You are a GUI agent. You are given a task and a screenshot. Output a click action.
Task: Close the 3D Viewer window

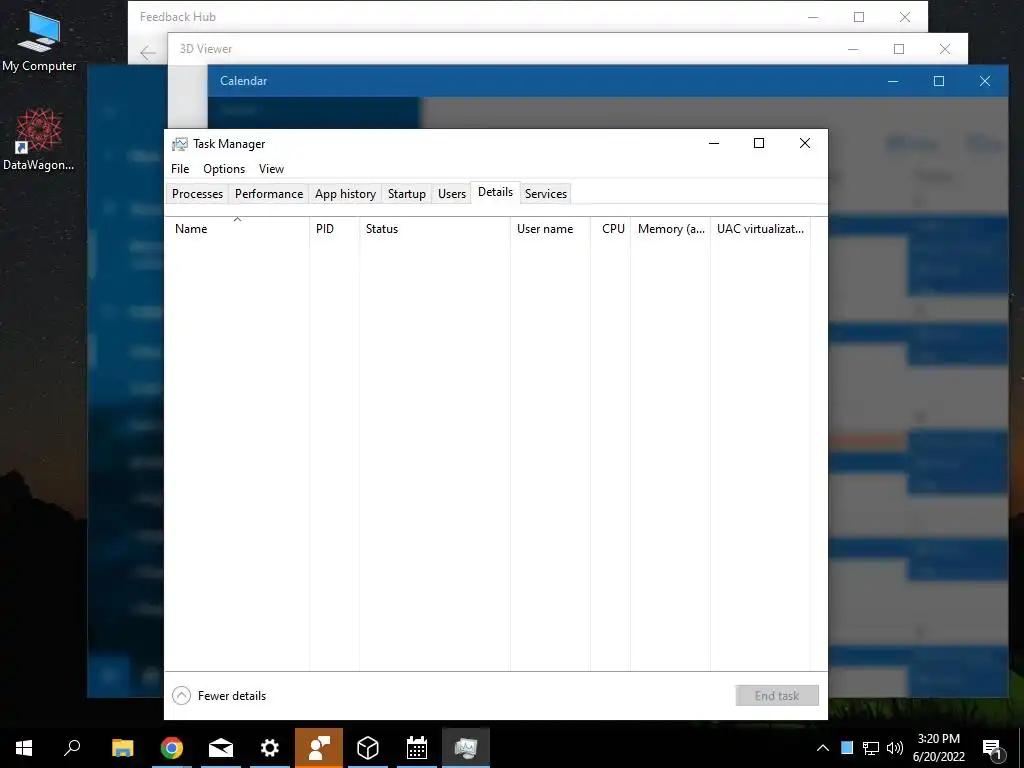[x=945, y=49]
